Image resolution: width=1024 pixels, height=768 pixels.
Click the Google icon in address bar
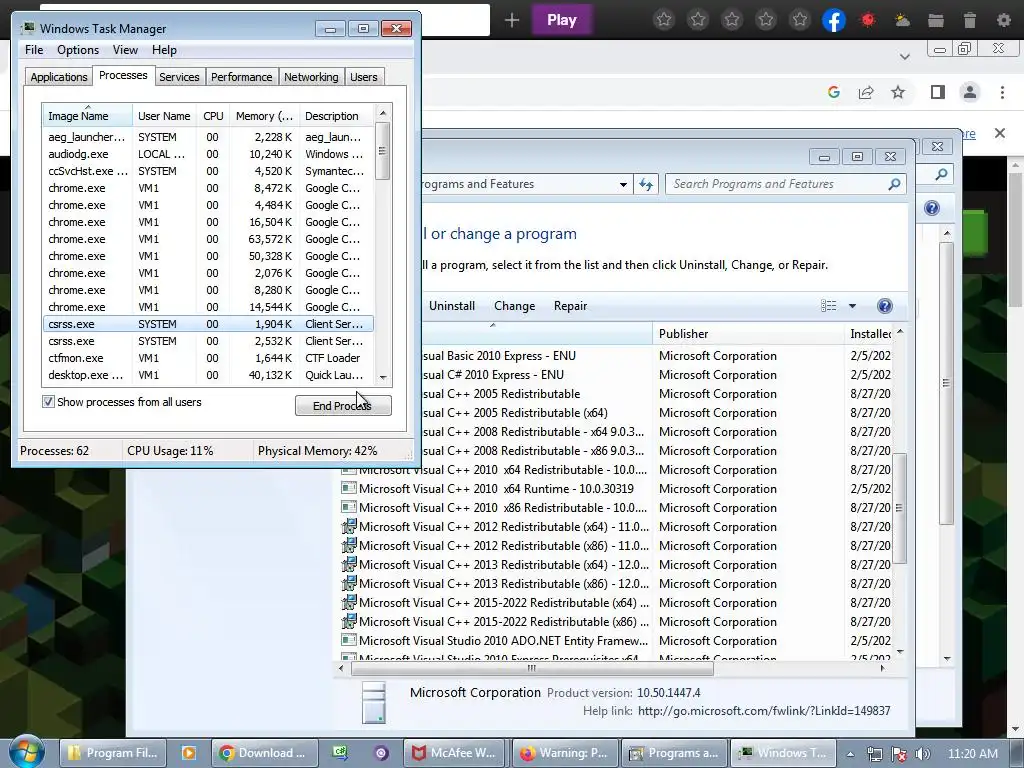833,92
